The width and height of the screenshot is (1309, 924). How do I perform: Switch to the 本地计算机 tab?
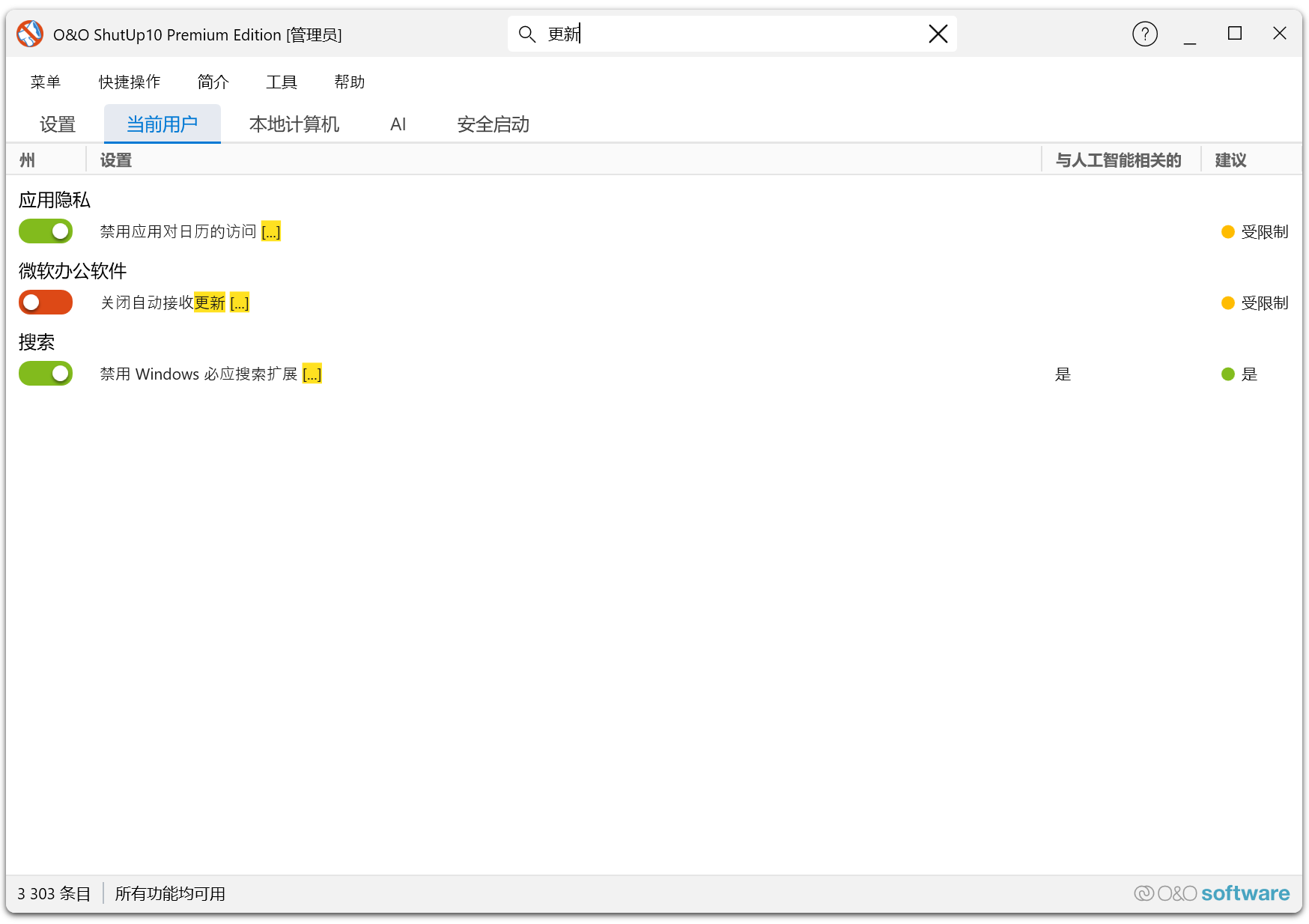(x=294, y=124)
